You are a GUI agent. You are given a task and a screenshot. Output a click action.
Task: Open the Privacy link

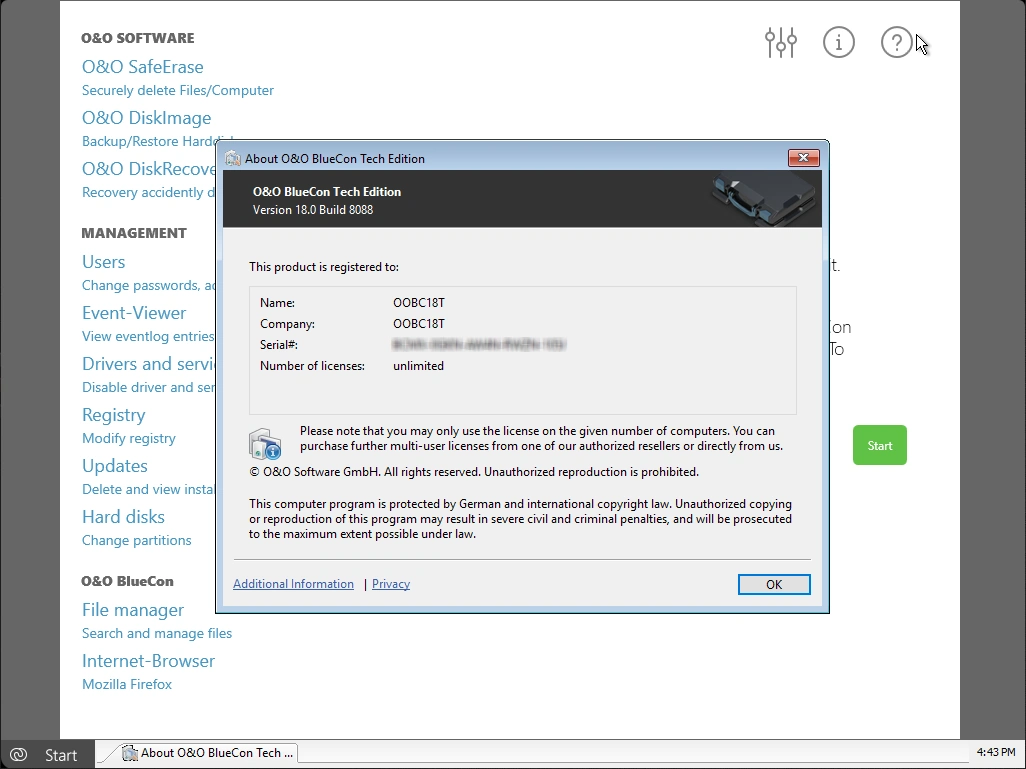click(x=391, y=584)
